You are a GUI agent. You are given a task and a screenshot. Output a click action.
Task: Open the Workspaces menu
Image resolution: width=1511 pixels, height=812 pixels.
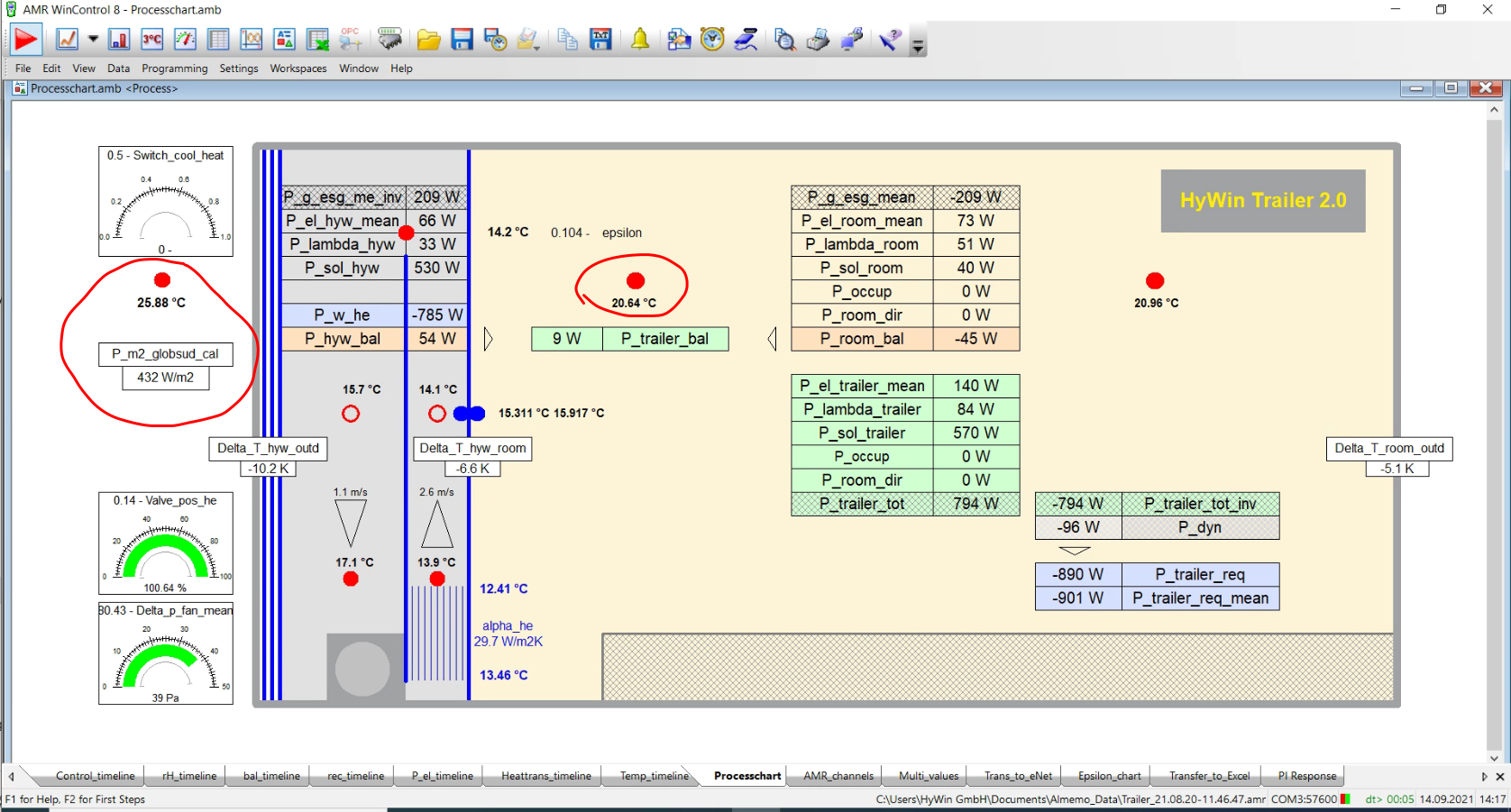(298, 68)
